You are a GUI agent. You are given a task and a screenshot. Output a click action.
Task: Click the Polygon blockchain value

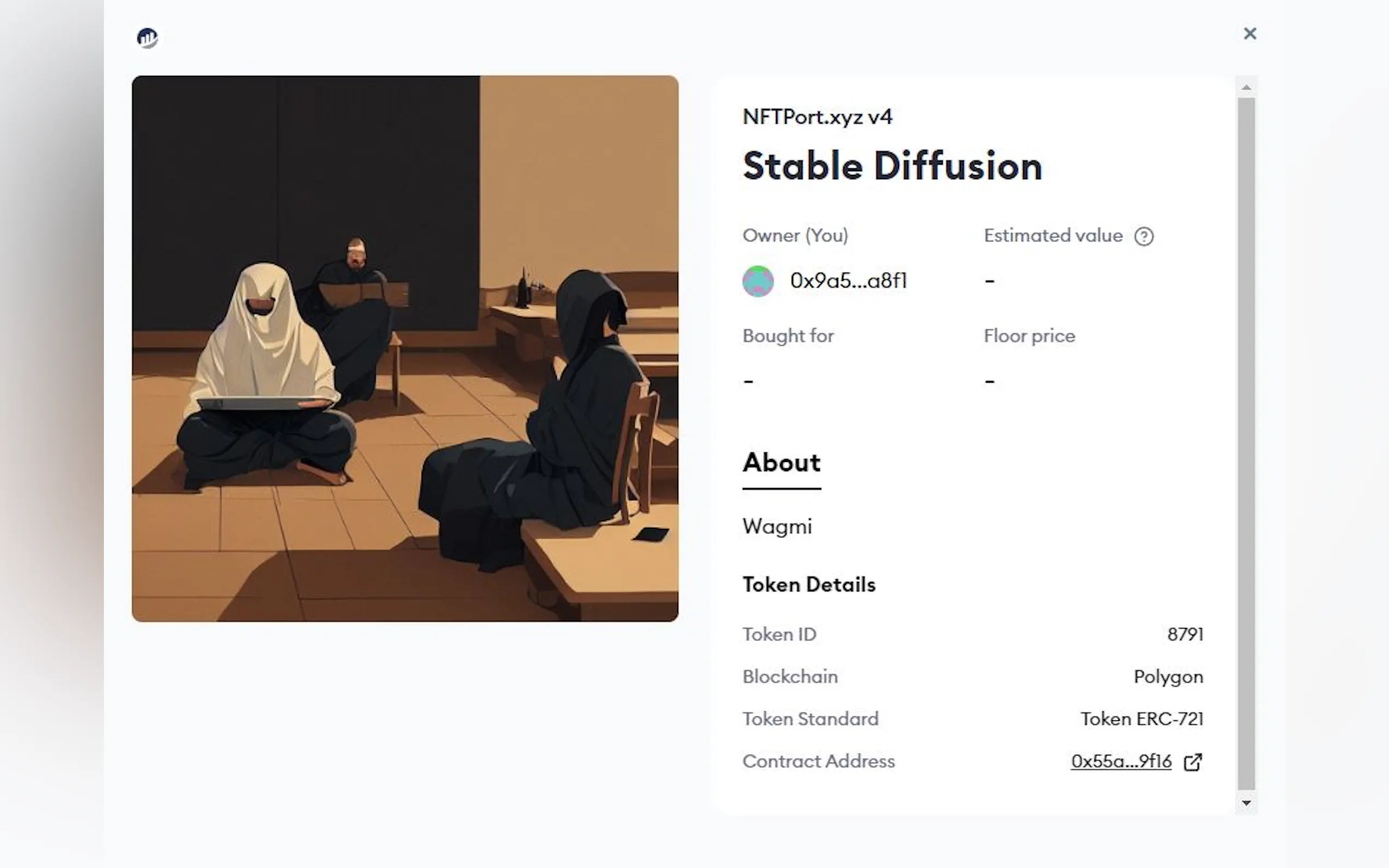point(1168,677)
